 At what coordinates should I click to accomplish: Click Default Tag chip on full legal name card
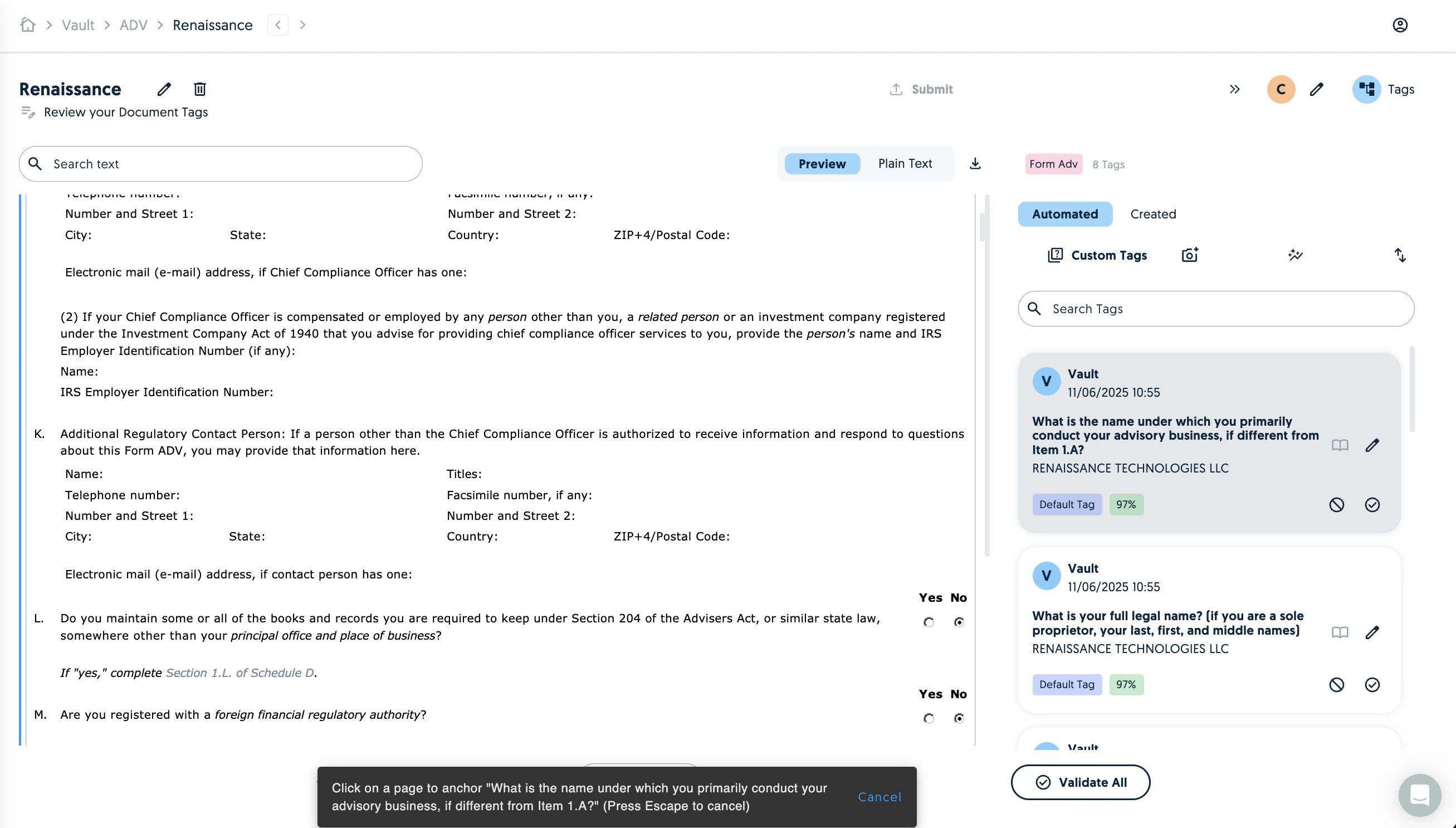[x=1067, y=685]
